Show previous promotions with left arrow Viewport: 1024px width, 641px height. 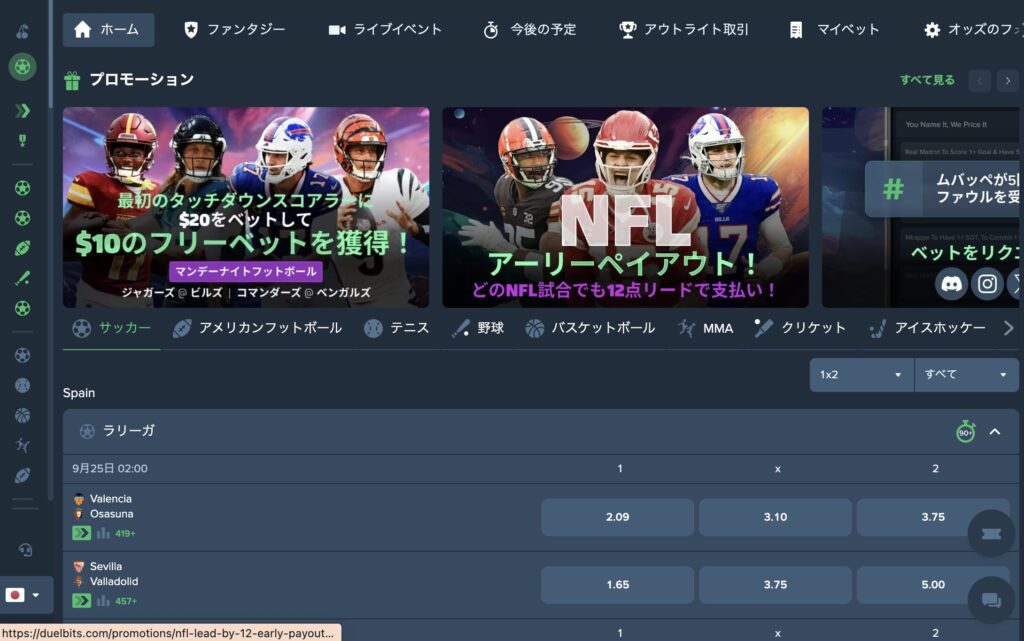click(x=980, y=80)
